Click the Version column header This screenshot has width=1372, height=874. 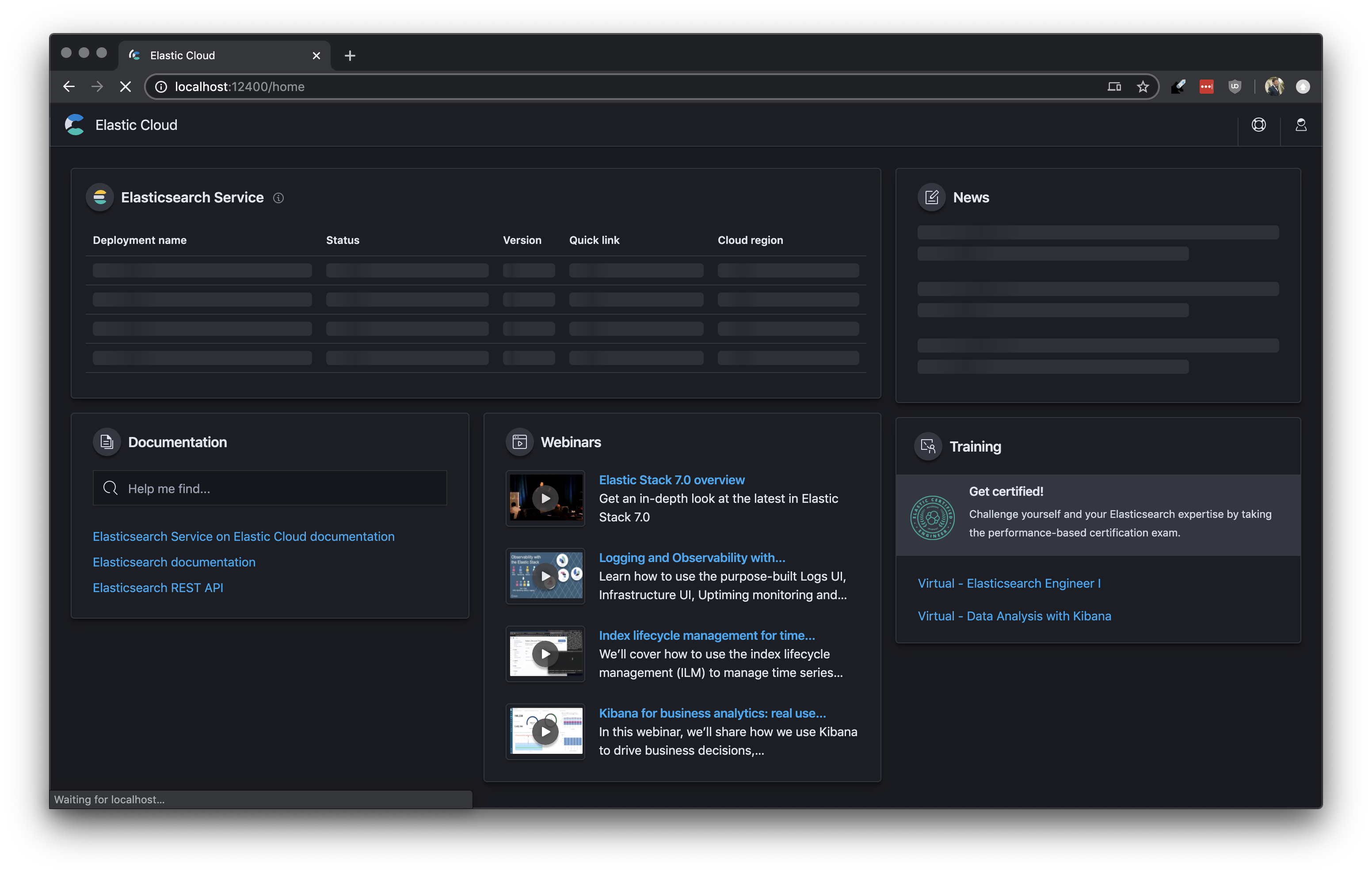tap(522, 240)
